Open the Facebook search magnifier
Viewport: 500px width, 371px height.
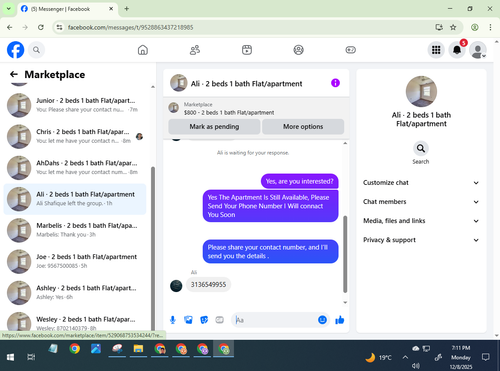(36, 50)
